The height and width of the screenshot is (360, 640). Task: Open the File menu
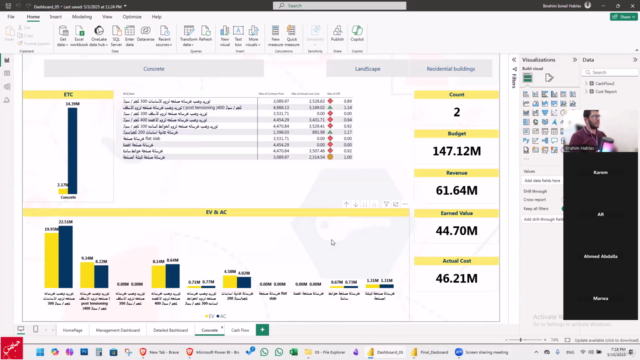click(x=11, y=17)
